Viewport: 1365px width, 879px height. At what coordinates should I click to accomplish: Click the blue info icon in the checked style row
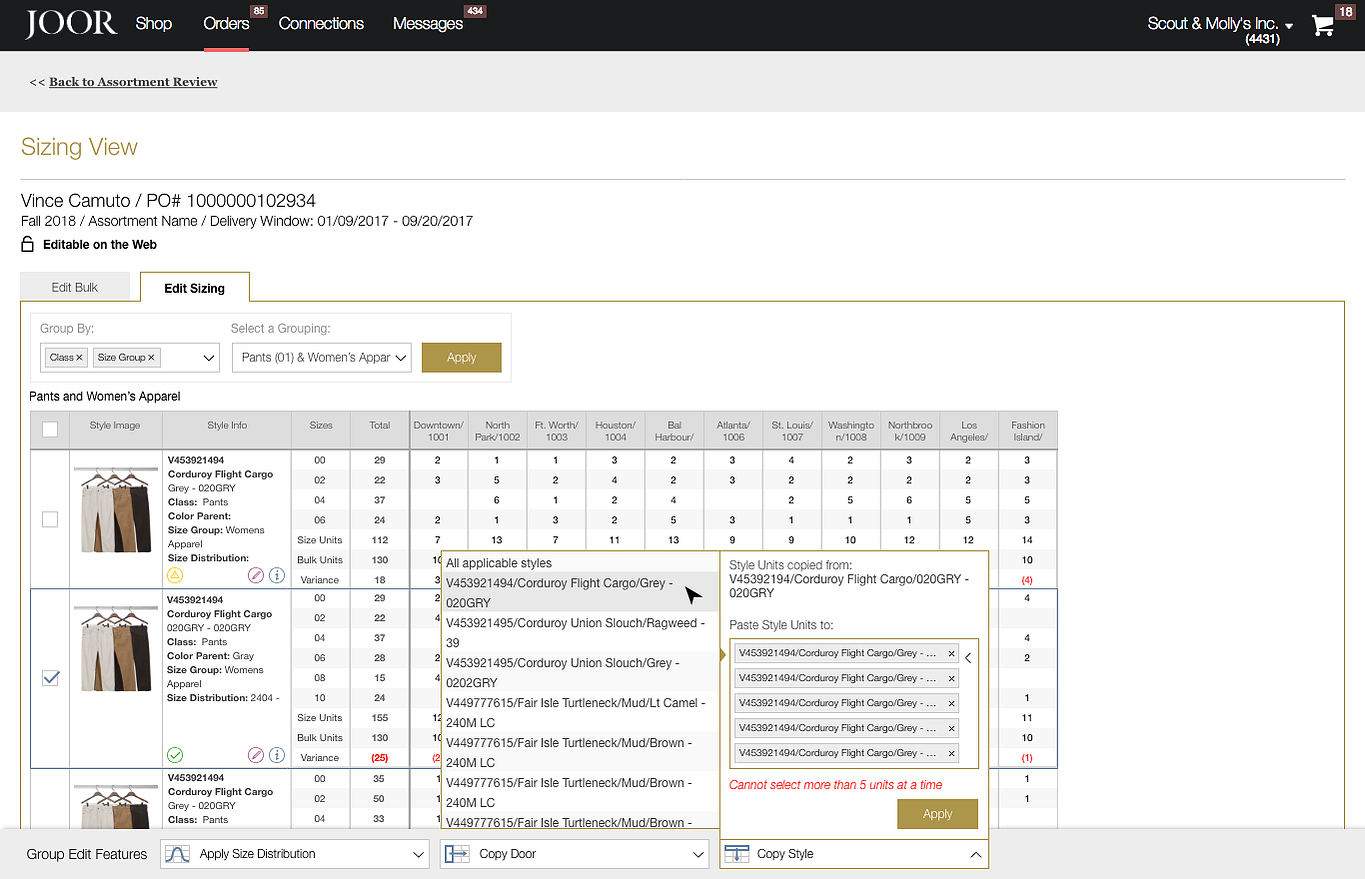[x=277, y=755]
